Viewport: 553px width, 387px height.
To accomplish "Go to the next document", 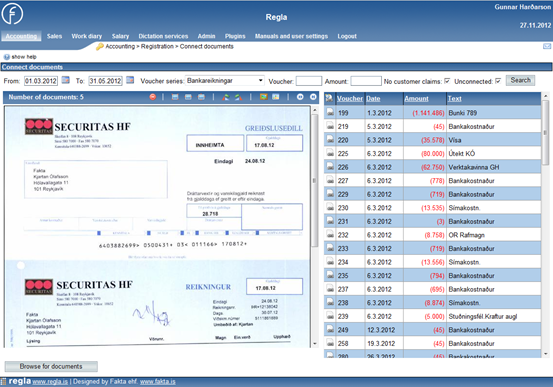I will pyautogui.click(x=313, y=97).
